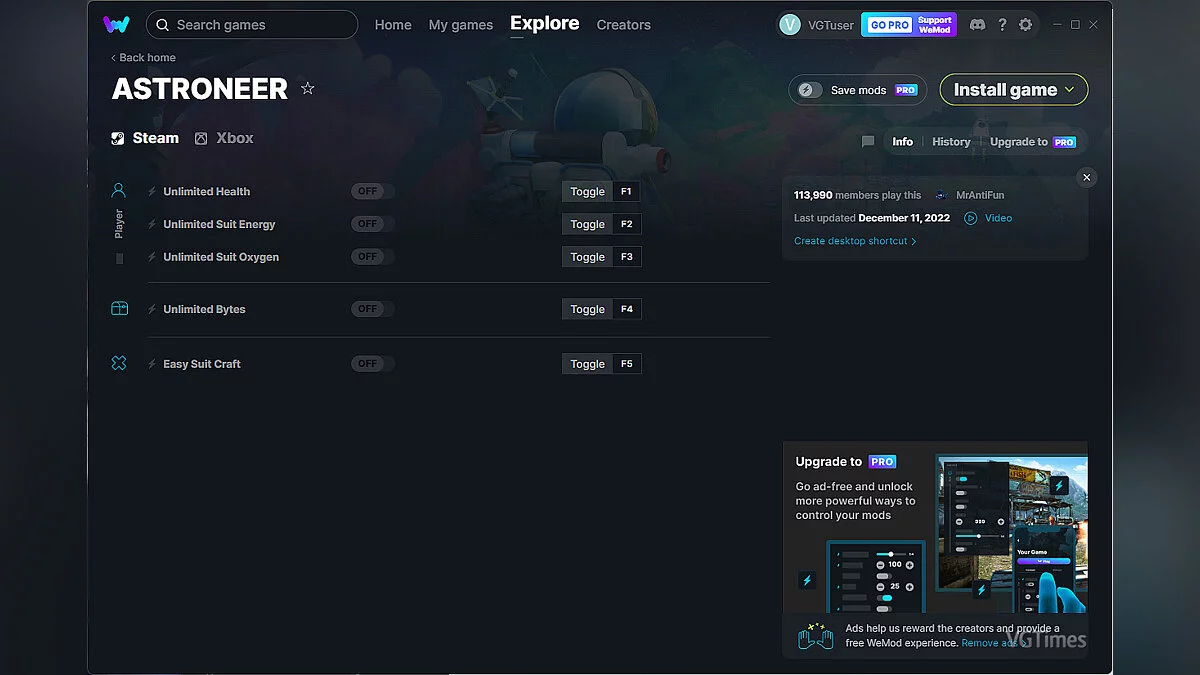
Task: Go to Creators tab
Action: [x=623, y=25]
